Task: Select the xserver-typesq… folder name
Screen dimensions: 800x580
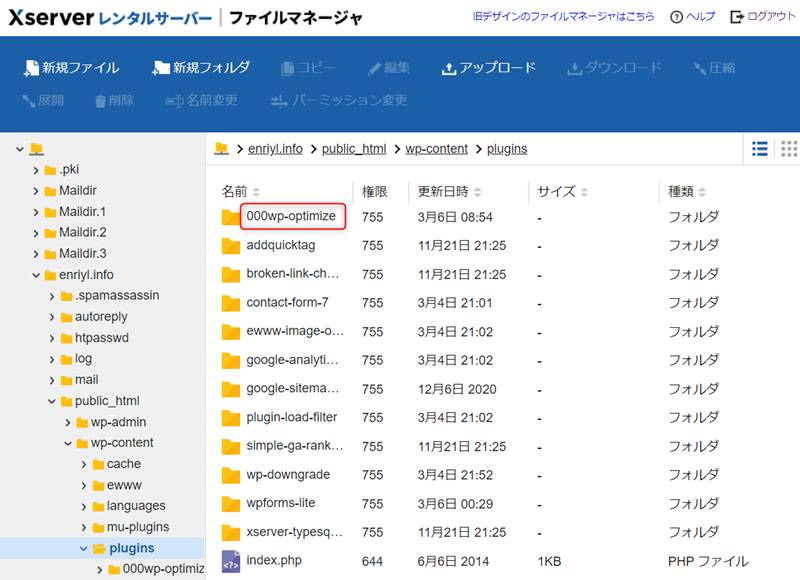Action: pyautogui.click(x=294, y=532)
